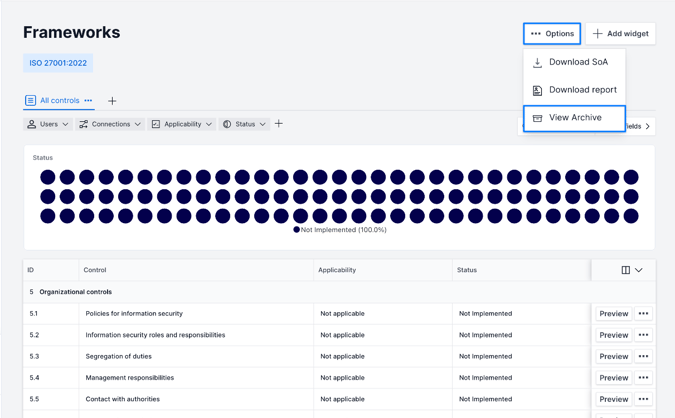Open more actions for control 5.2
This screenshot has width=675, height=418.
(x=644, y=335)
